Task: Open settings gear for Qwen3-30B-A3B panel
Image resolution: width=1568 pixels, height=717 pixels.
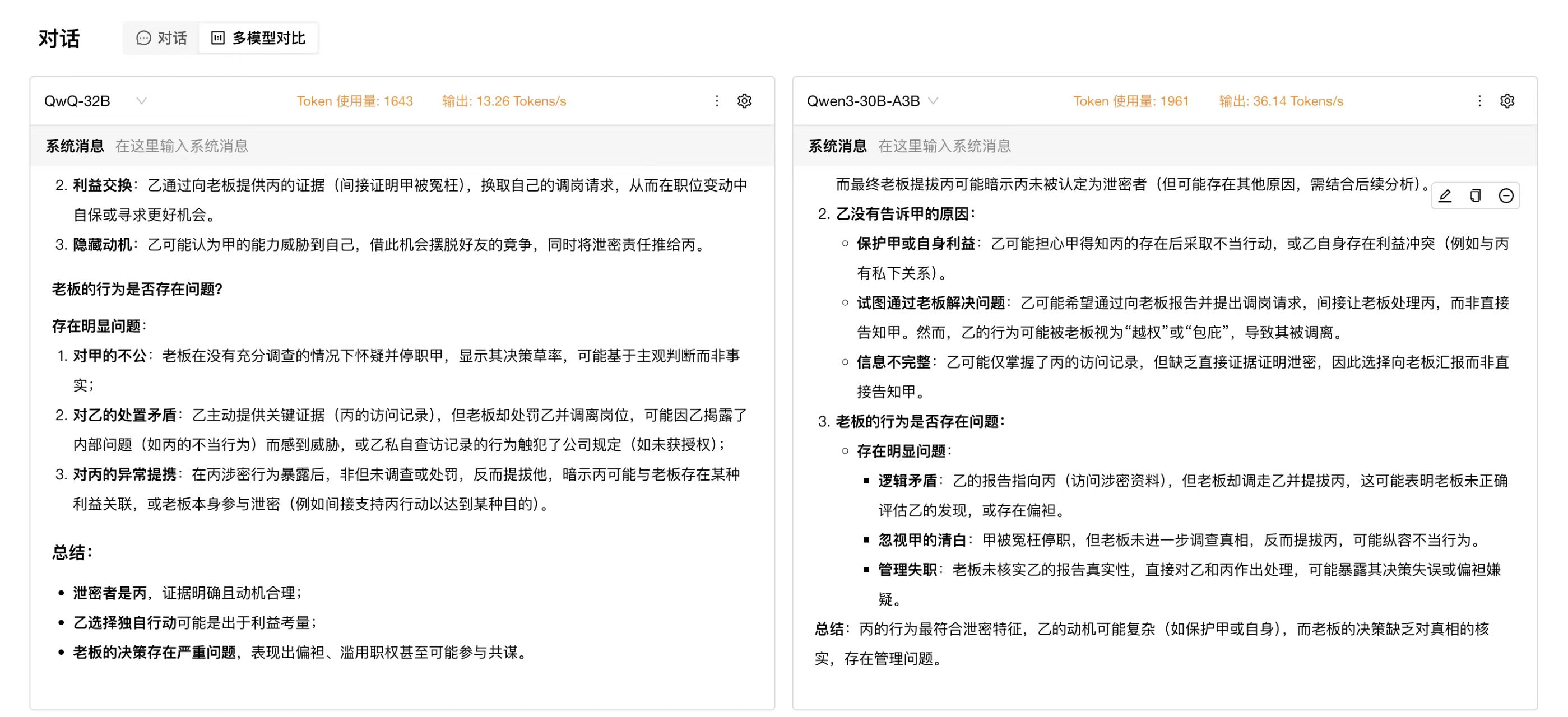Action: [1507, 101]
